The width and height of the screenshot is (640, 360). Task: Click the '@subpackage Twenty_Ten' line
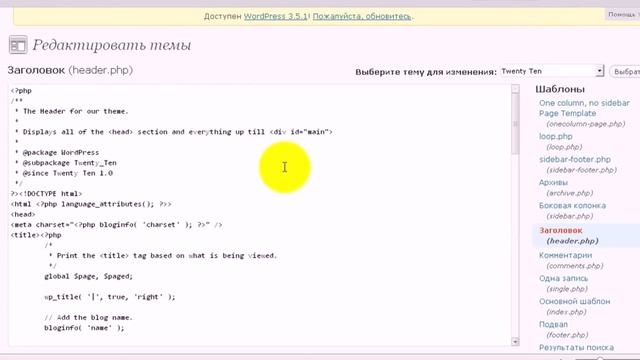click(x=70, y=162)
